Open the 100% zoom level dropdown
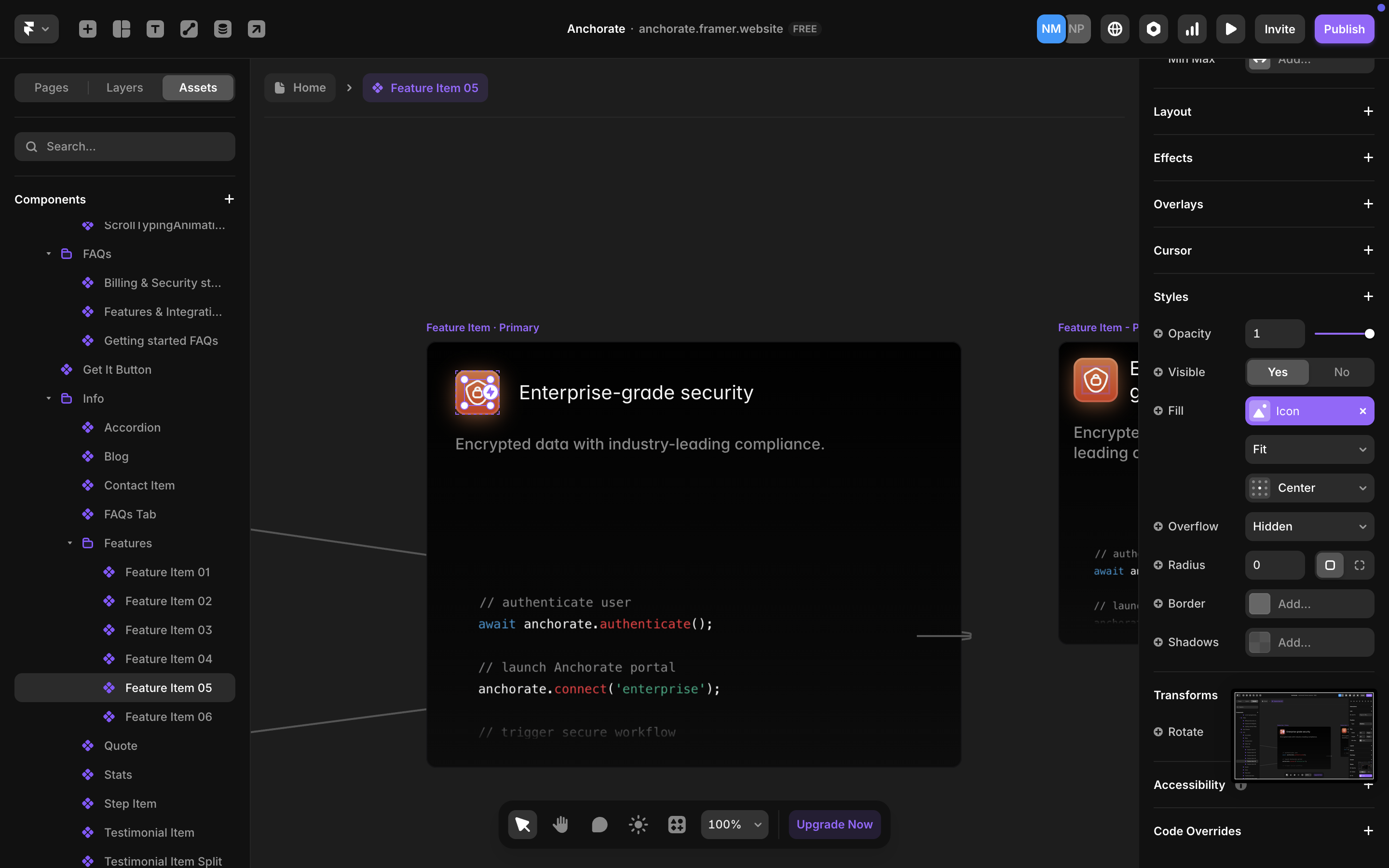Viewport: 1389px width, 868px height. point(734,825)
